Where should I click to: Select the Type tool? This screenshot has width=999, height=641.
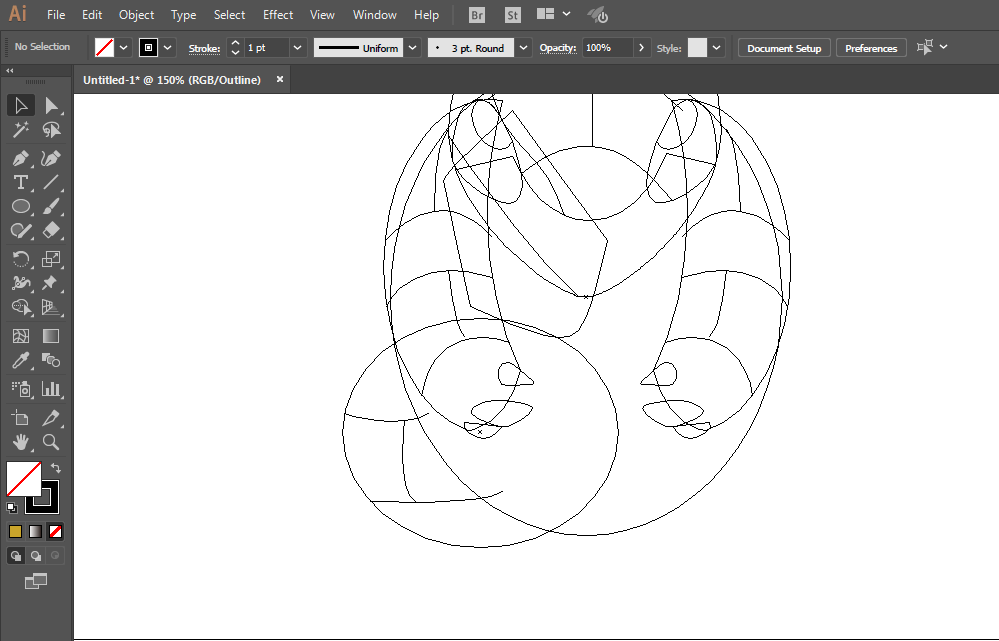point(20,182)
